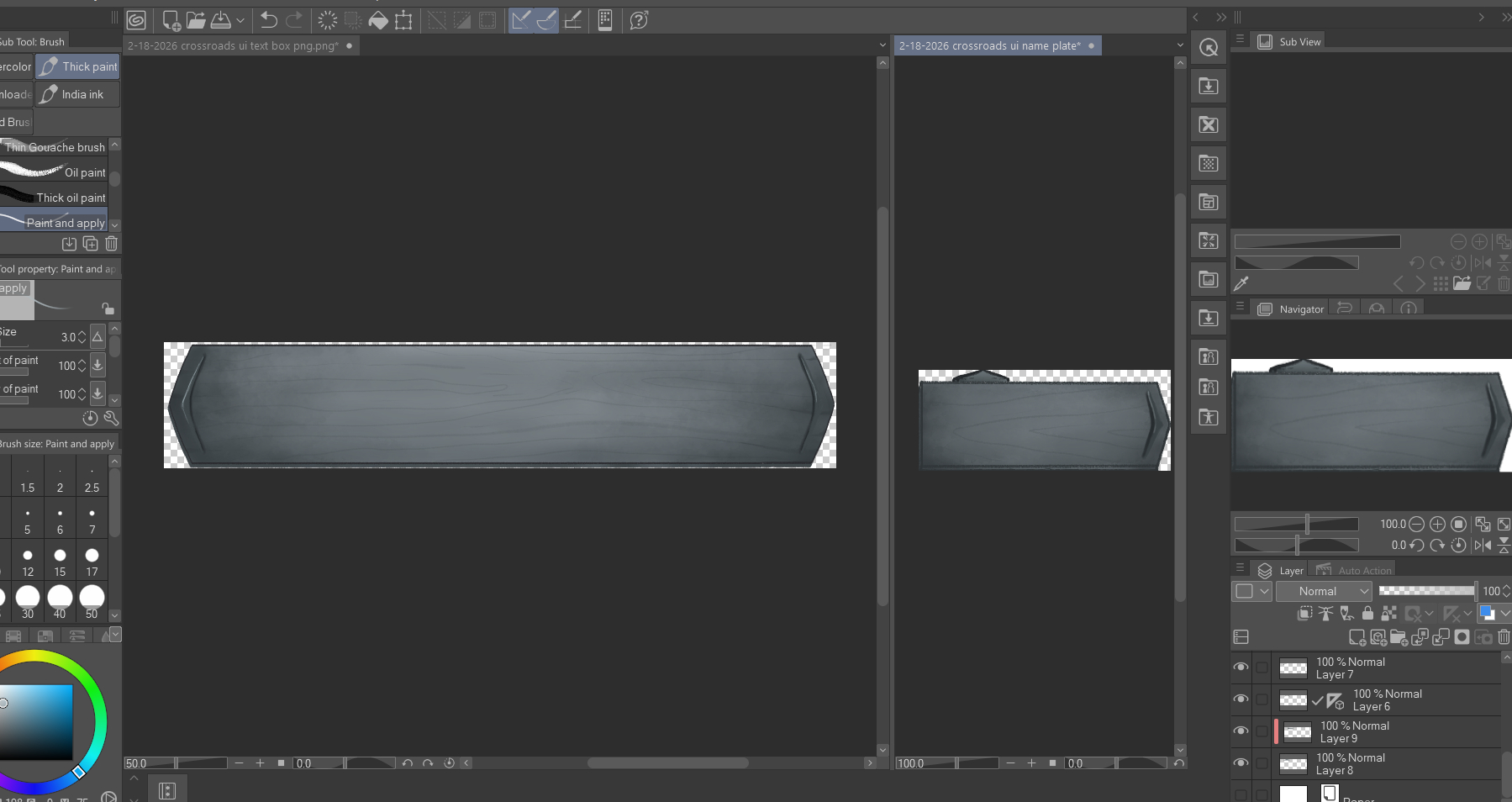Click the Undo arrow in the command bar
Viewport: 1512px width, 802px height.
pos(269,20)
